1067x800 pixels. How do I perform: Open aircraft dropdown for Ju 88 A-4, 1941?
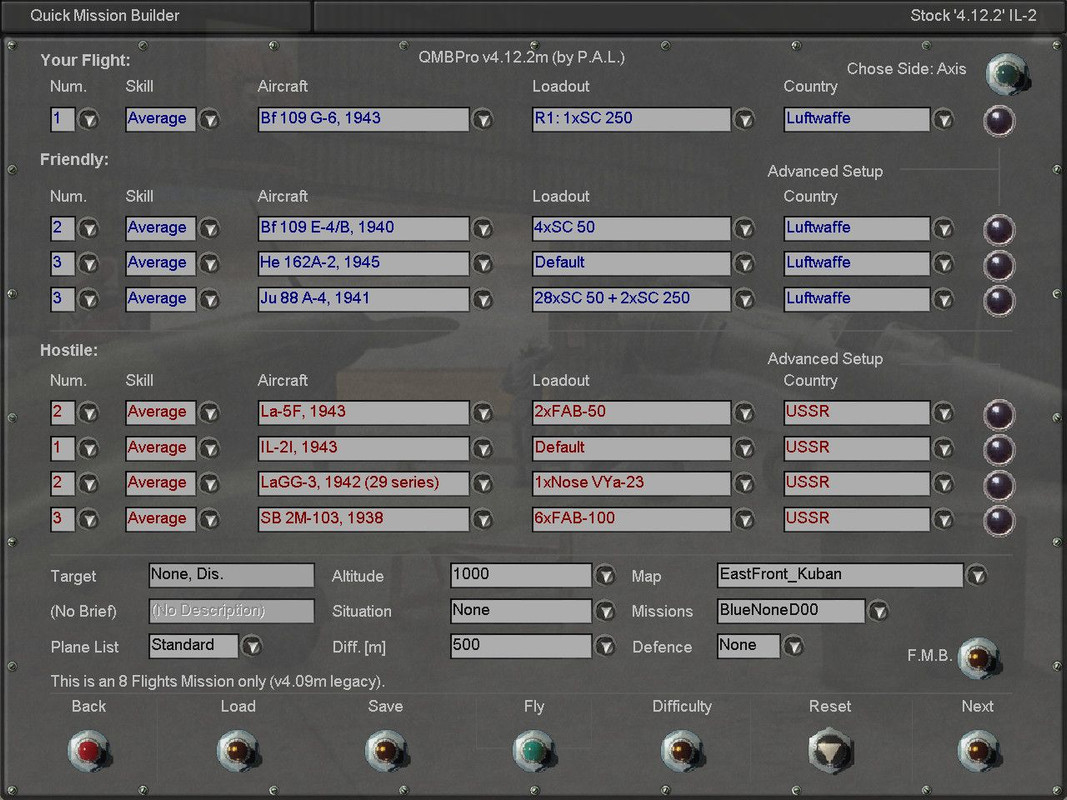click(x=482, y=299)
